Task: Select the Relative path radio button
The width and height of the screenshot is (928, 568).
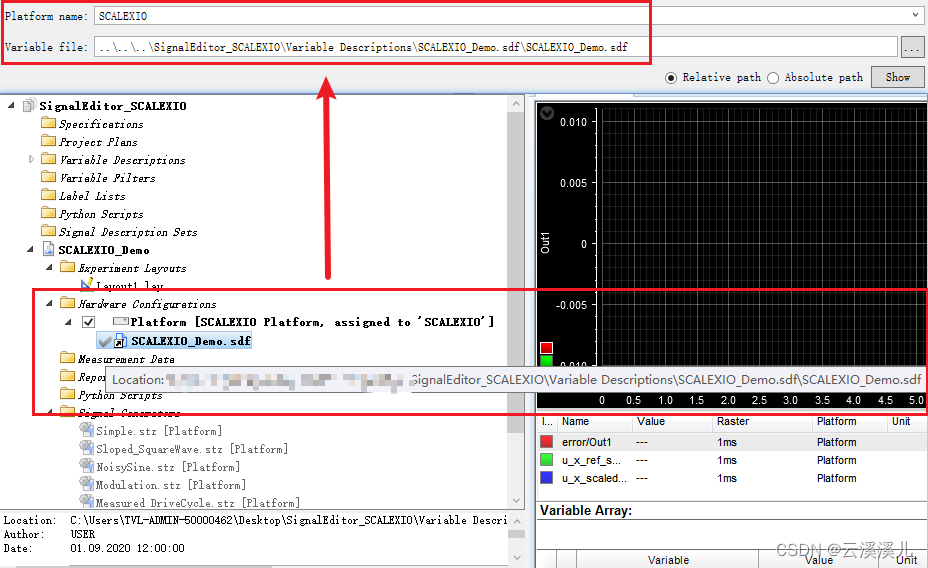Action: tap(671, 78)
